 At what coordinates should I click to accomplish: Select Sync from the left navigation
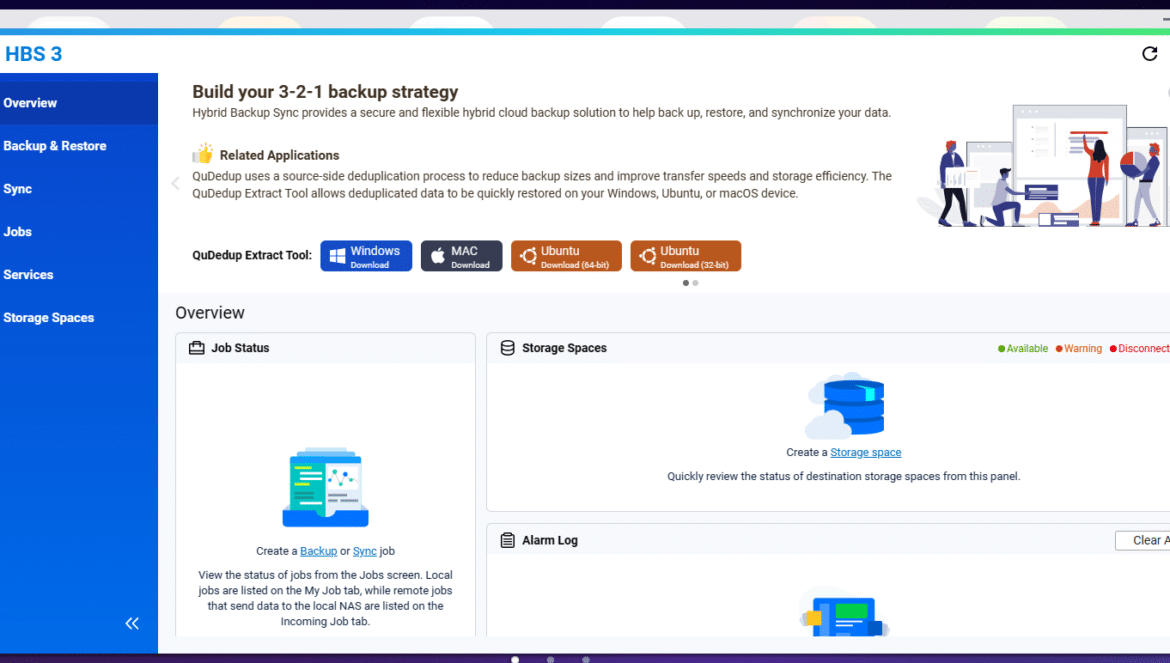click(79, 189)
